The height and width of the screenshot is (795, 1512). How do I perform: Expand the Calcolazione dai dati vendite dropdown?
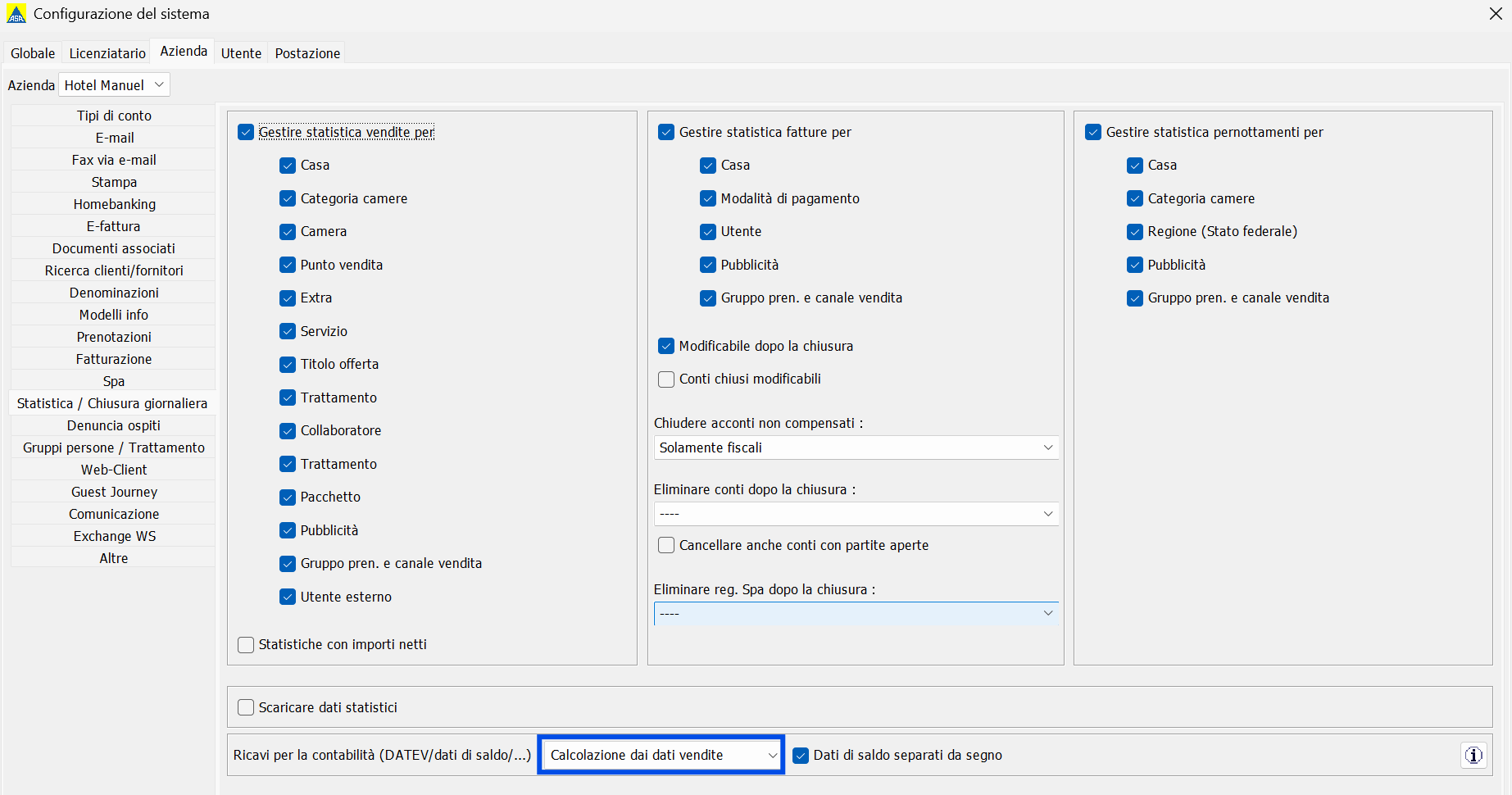(x=662, y=755)
